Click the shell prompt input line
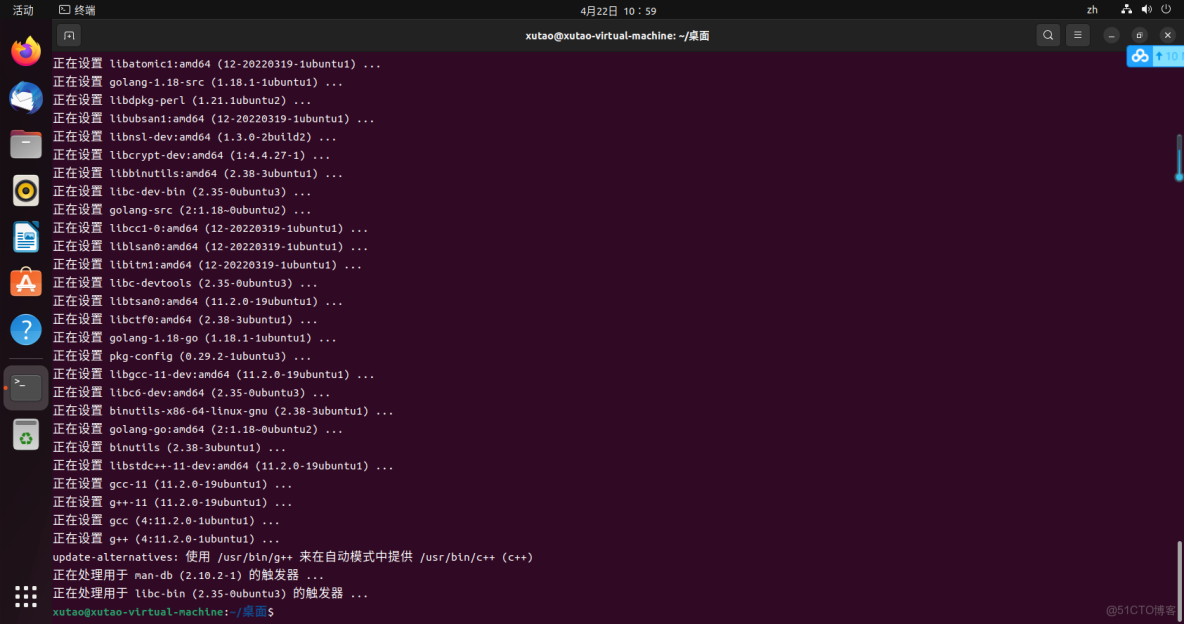 [163, 612]
